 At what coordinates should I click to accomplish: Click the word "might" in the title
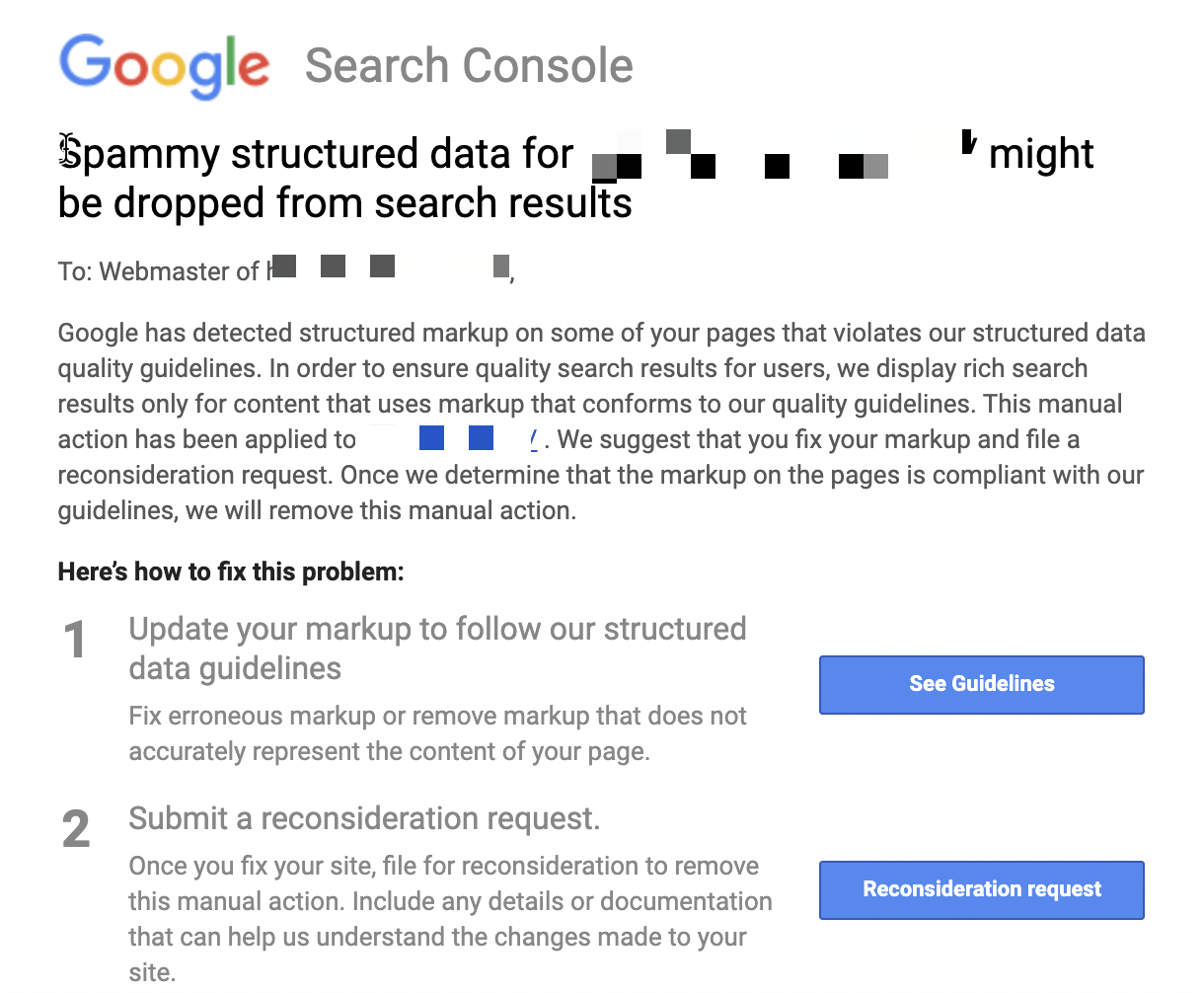click(1041, 154)
